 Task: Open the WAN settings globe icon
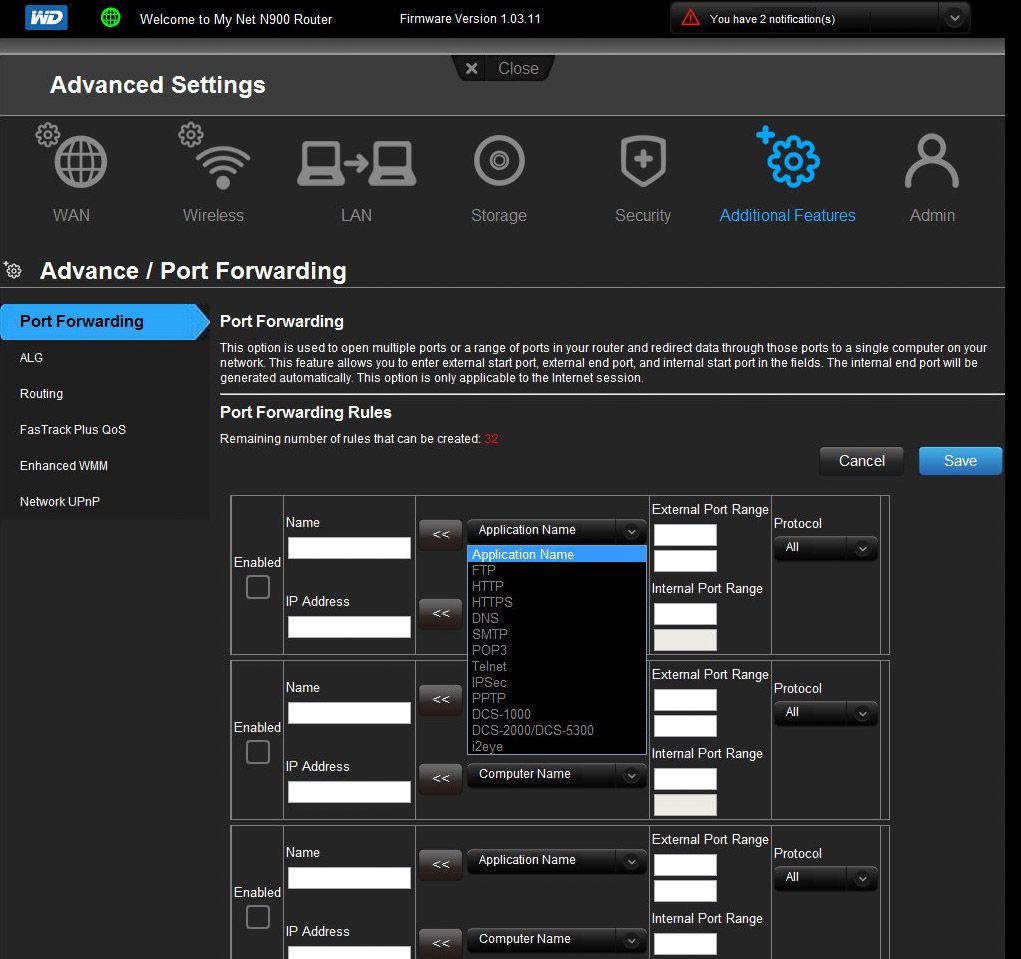tap(80, 162)
